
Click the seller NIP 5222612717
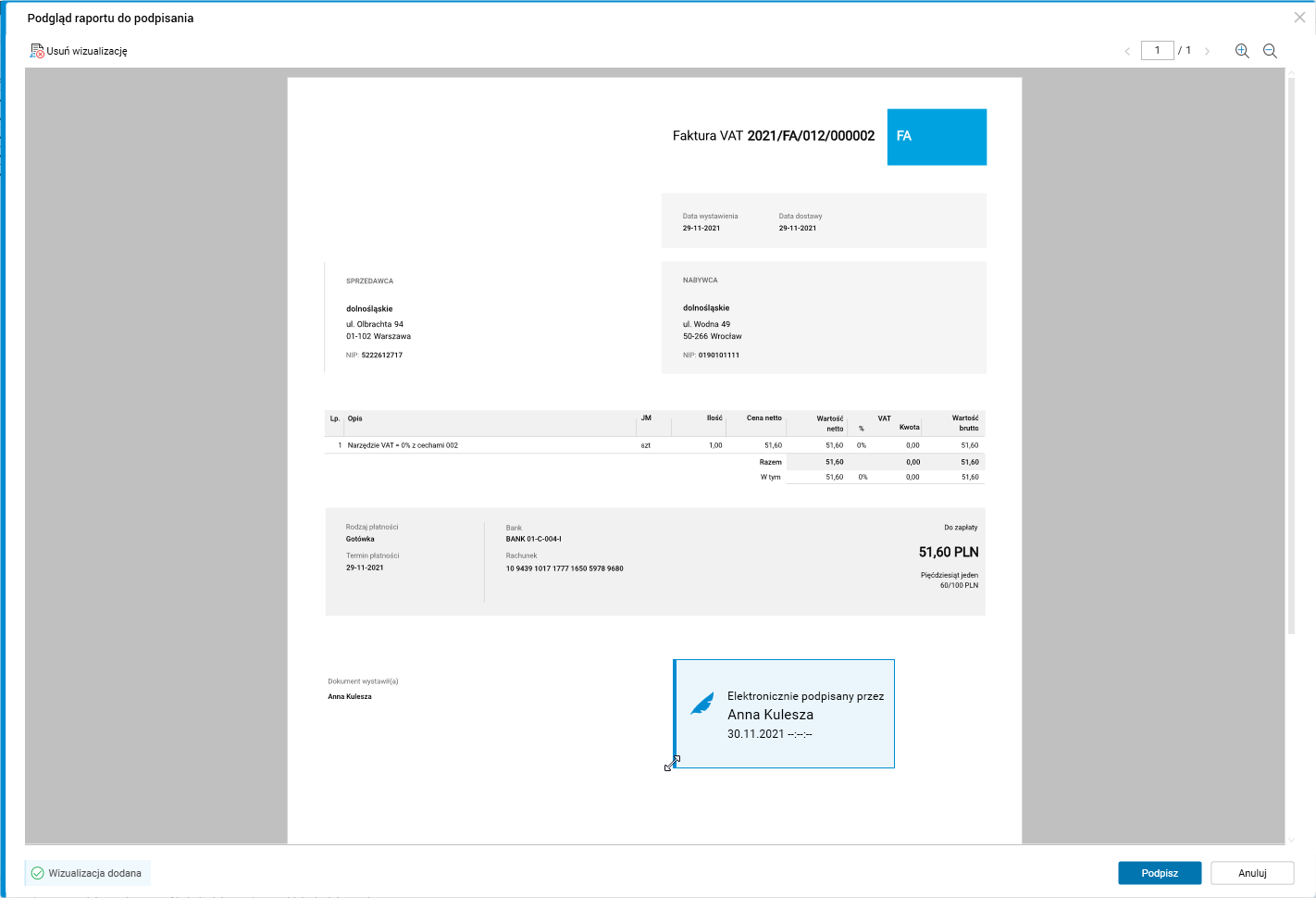[382, 355]
